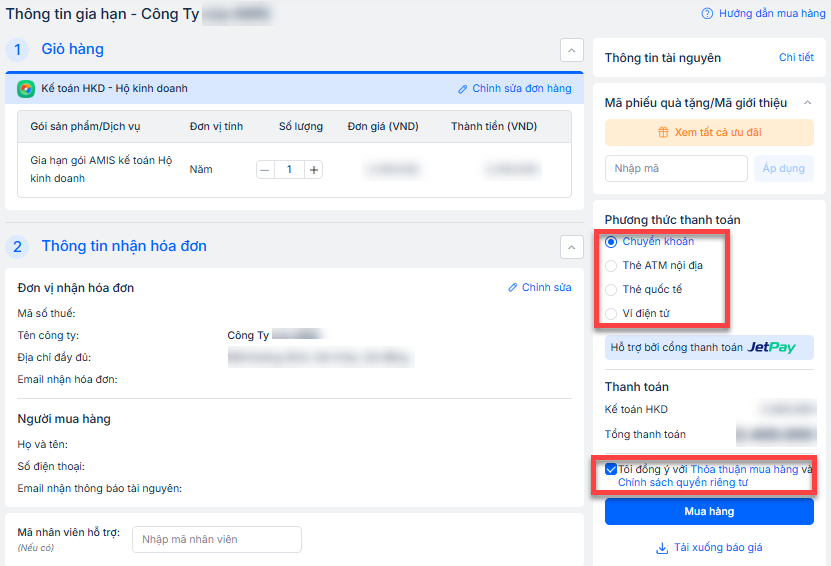The height and width of the screenshot is (566, 831).
Task: Open the Chi tiết resource details link
Action: pyautogui.click(x=796, y=58)
